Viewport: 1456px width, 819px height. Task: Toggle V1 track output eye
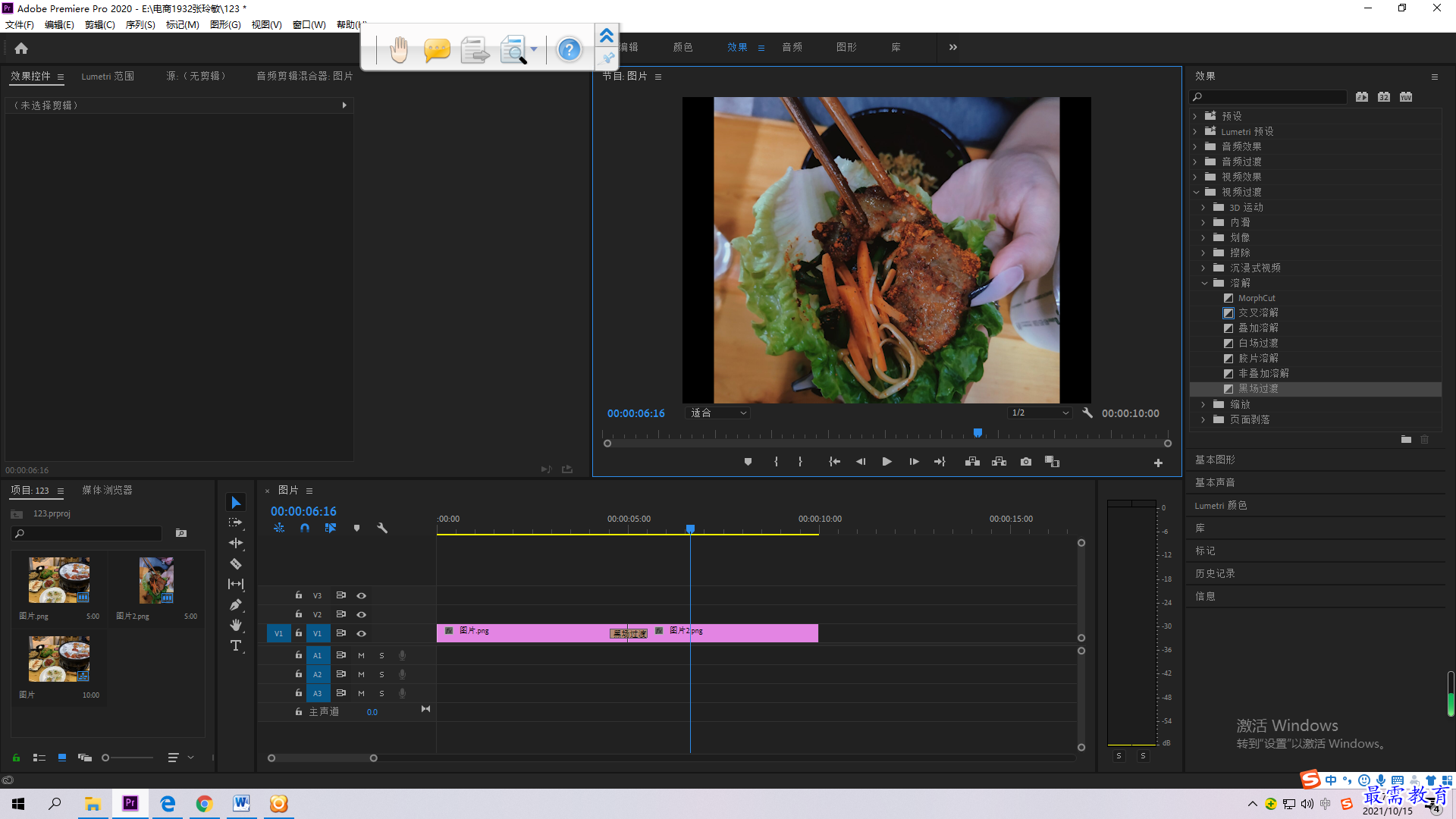[362, 633]
